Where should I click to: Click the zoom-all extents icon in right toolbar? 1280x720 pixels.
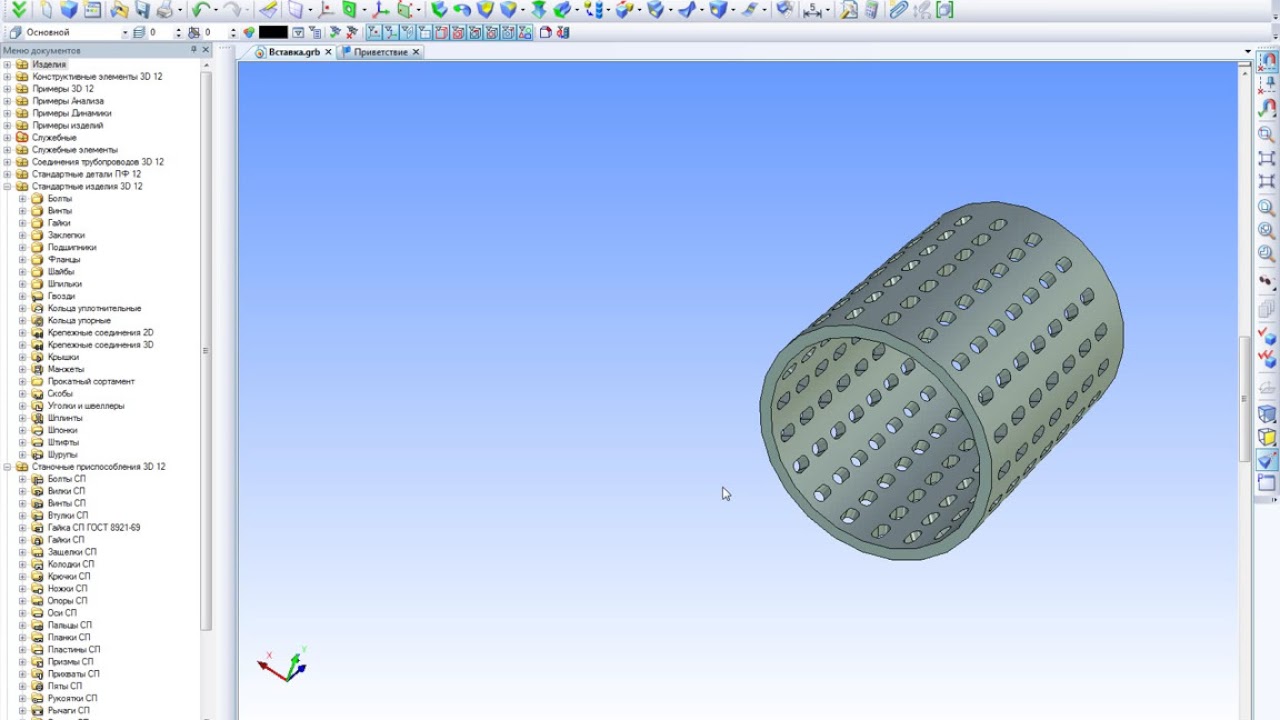point(1266,158)
